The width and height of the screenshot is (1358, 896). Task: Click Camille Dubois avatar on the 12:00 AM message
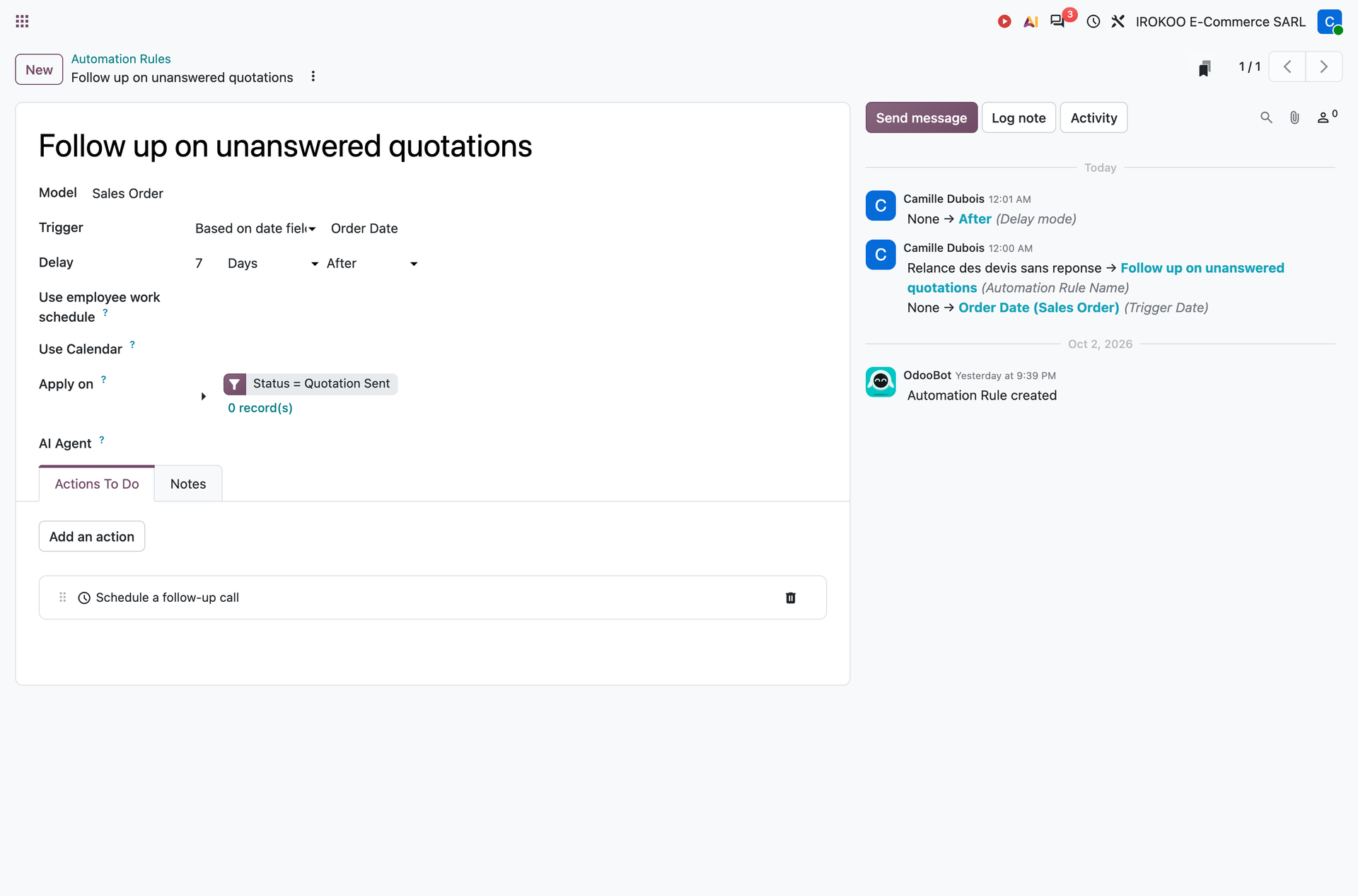point(881,255)
